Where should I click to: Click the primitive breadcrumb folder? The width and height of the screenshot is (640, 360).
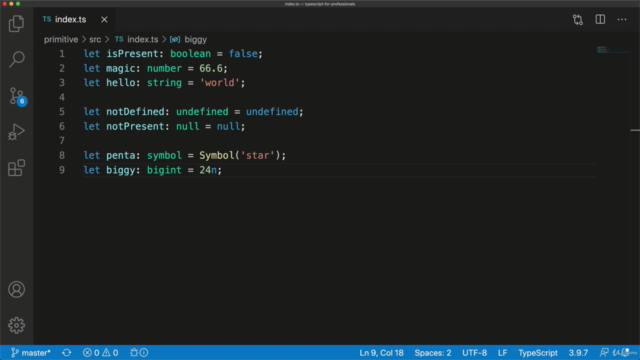click(61, 40)
